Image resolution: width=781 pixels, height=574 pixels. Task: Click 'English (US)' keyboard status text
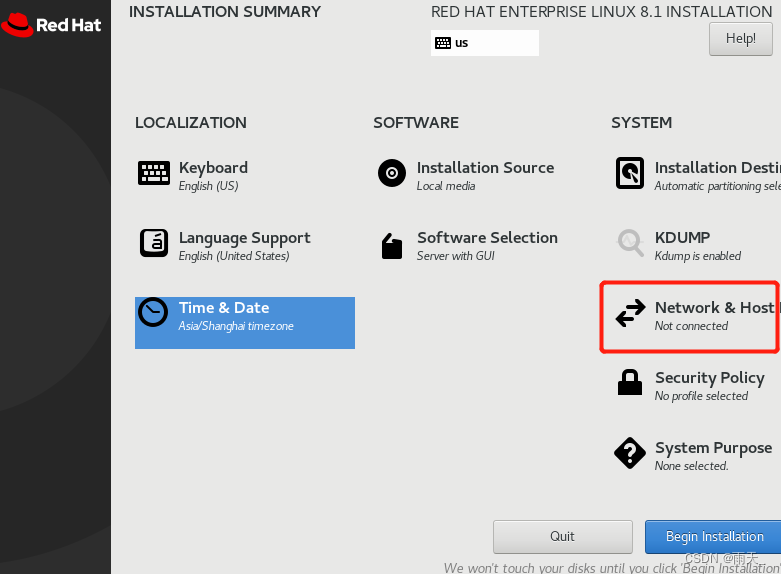click(208, 186)
